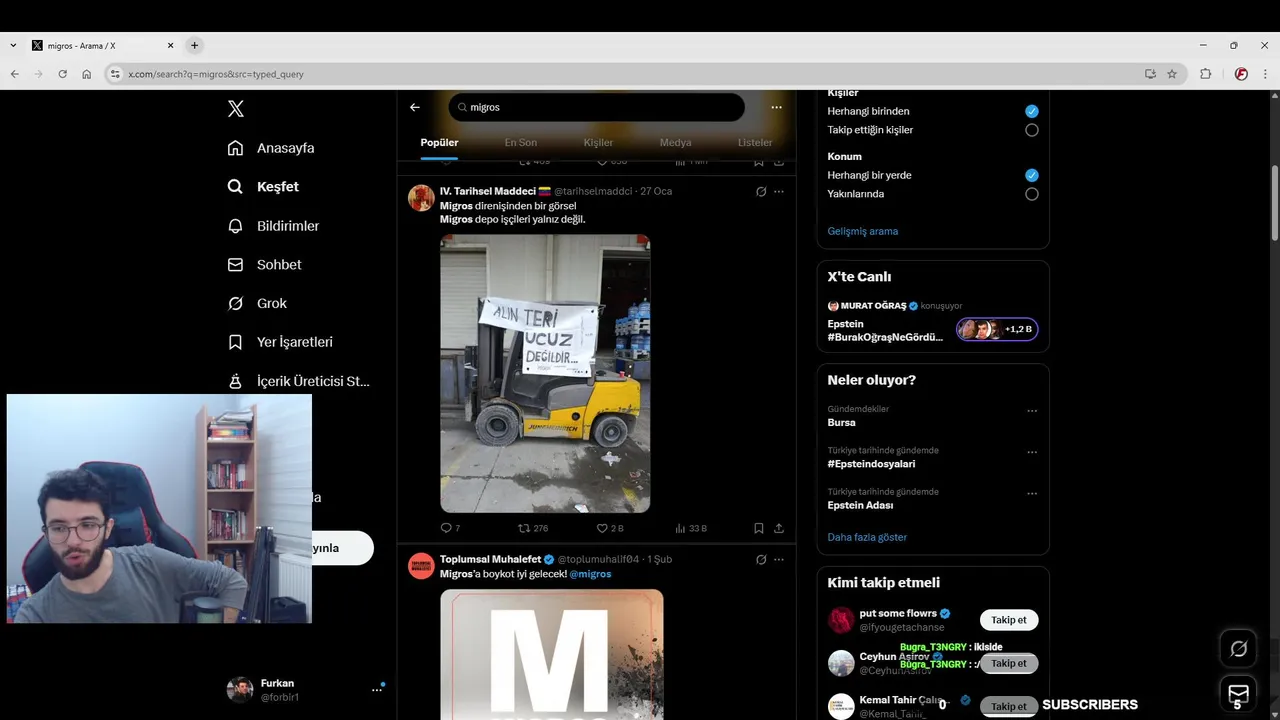The image size is (1280, 720).
Task: Click Grok icon on Toplumsal Muhalefet post
Action: [761, 560]
